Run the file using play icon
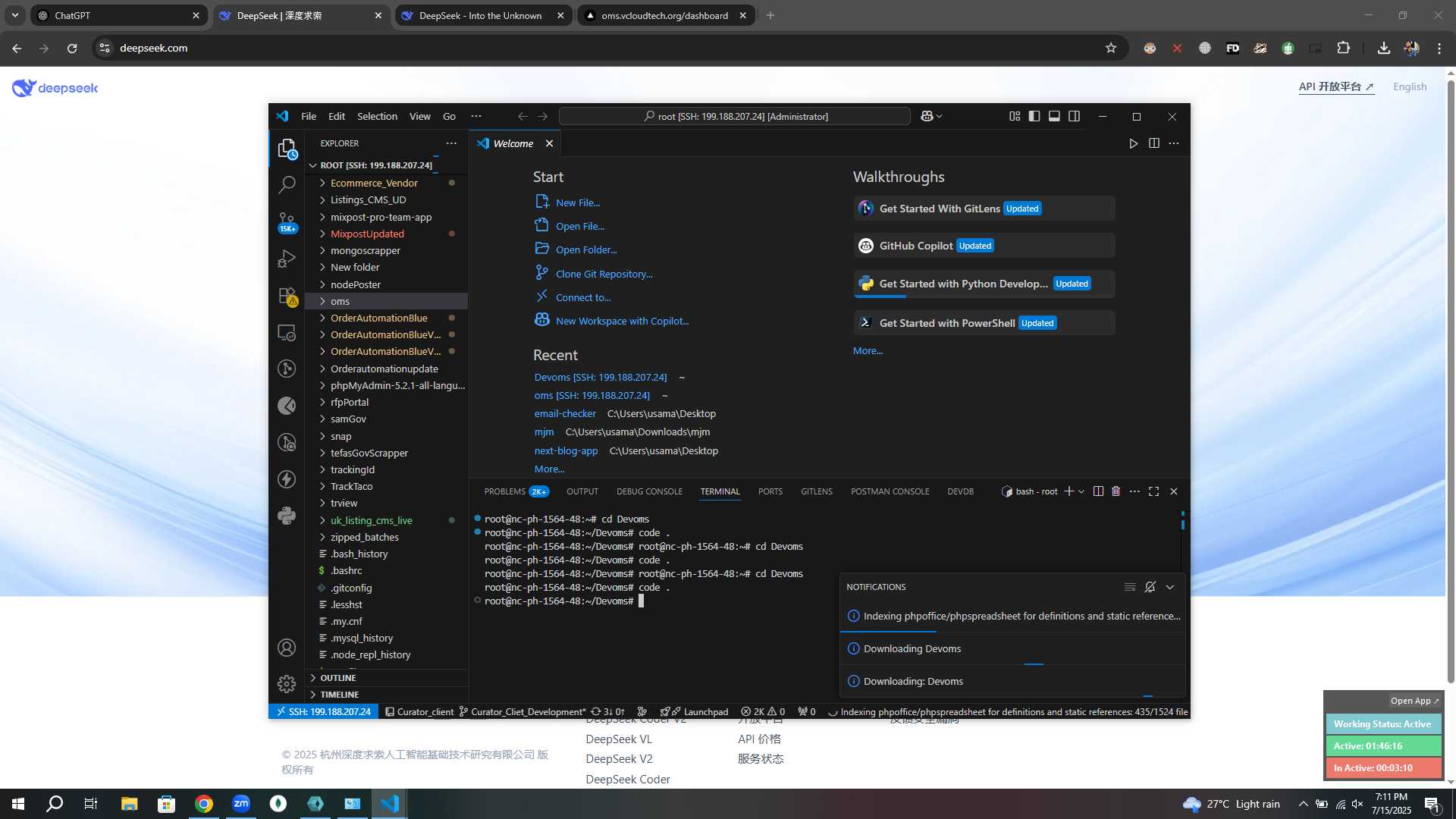This screenshot has height=819, width=1456. tap(1134, 143)
